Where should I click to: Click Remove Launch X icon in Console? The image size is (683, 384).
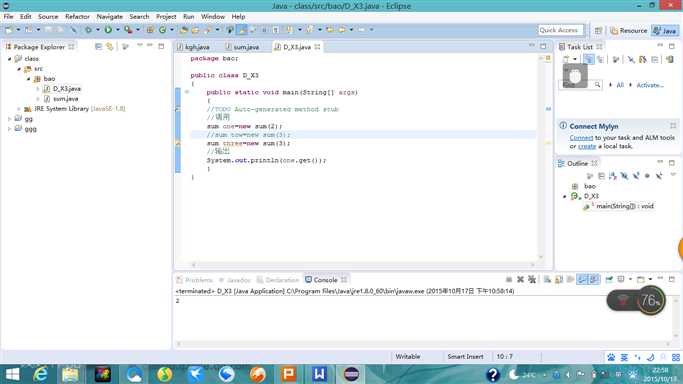click(520, 280)
